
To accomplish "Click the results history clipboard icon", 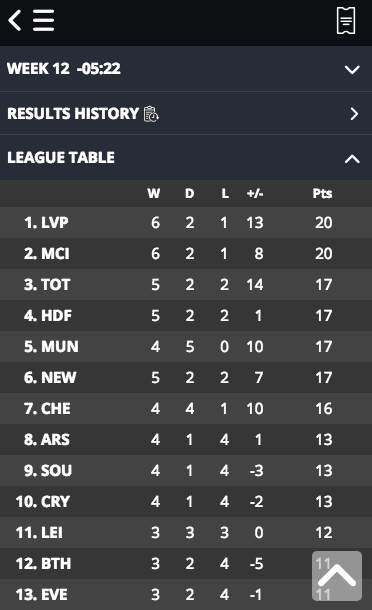I will [151, 114].
